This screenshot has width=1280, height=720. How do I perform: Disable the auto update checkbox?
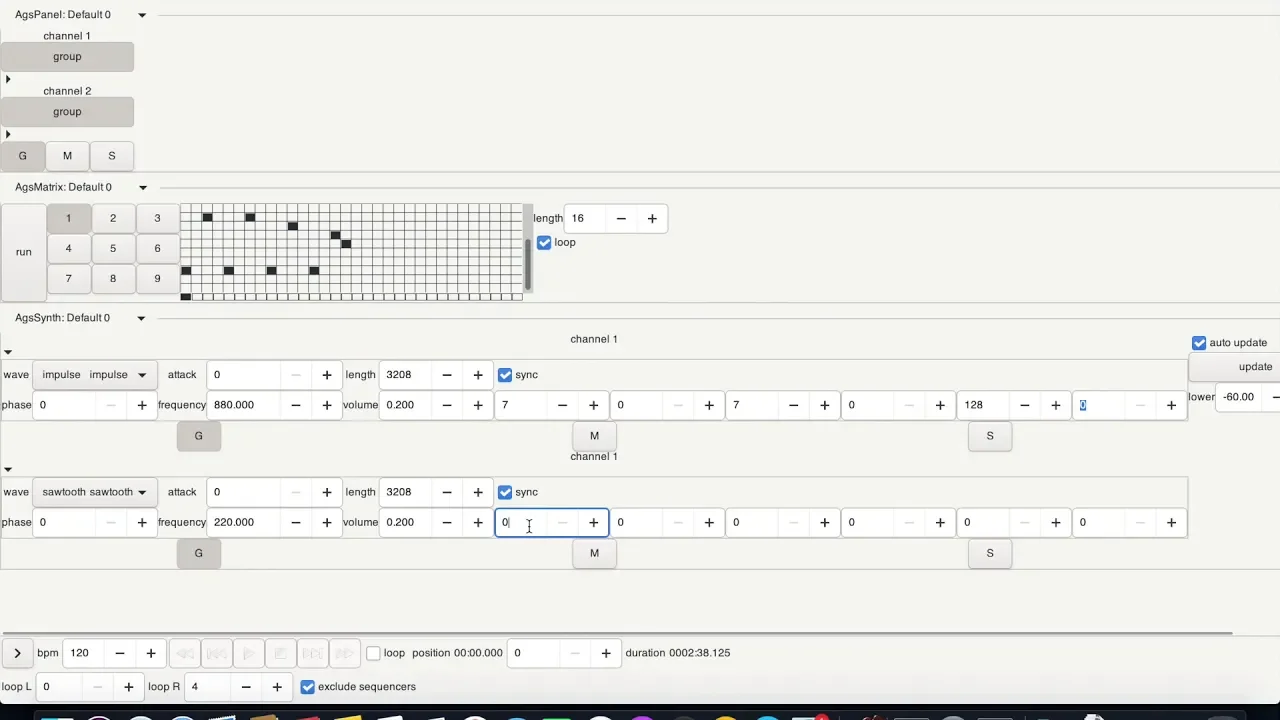coord(1199,343)
